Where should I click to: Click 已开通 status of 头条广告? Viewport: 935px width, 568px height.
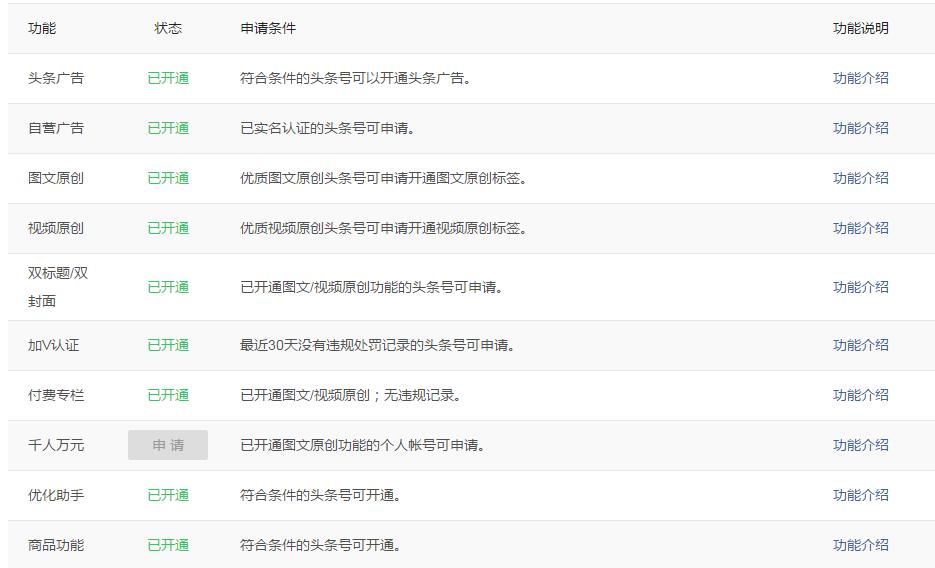pos(168,78)
